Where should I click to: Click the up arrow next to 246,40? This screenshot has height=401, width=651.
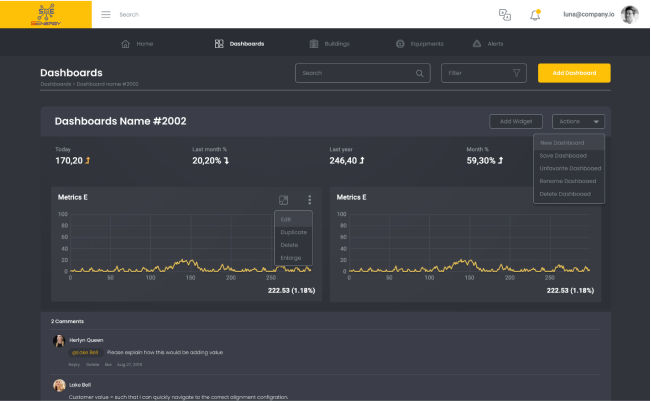(362, 160)
